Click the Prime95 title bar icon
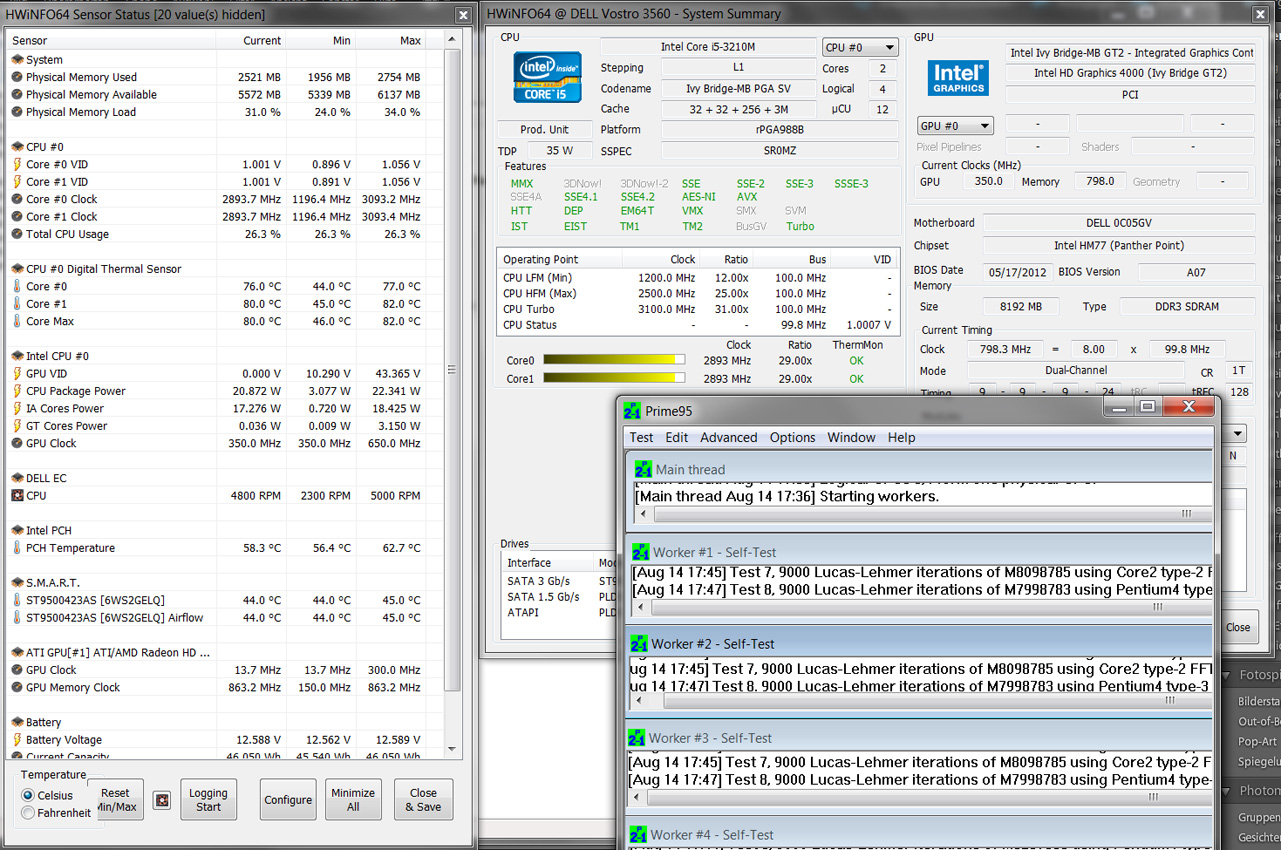The width and height of the screenshot is (1281, 850). tap(632, 411)
